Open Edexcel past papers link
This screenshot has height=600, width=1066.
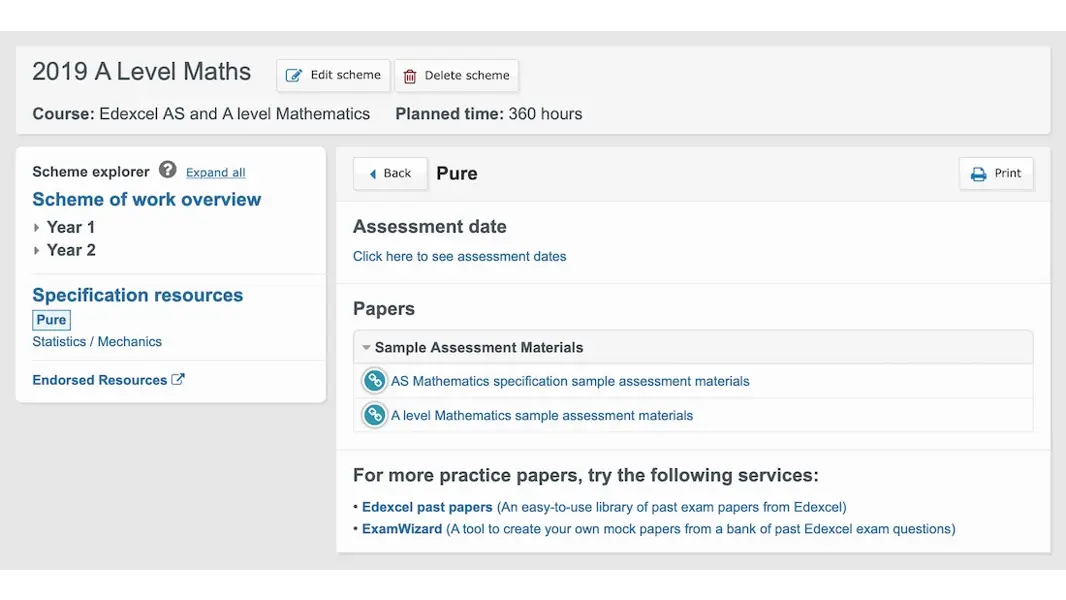pos(427,508)
